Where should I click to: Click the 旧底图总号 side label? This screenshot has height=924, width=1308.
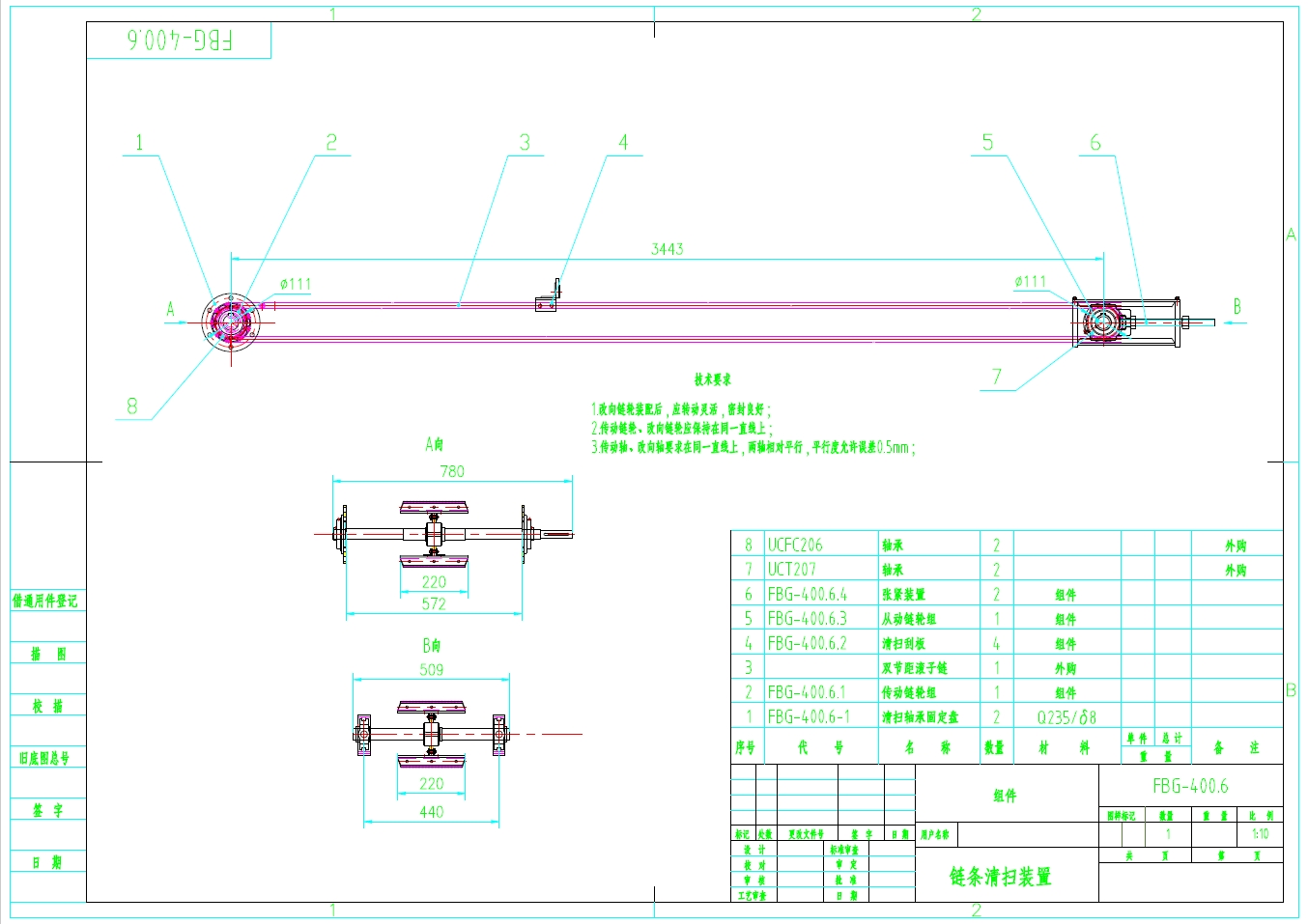coord(44,758)
